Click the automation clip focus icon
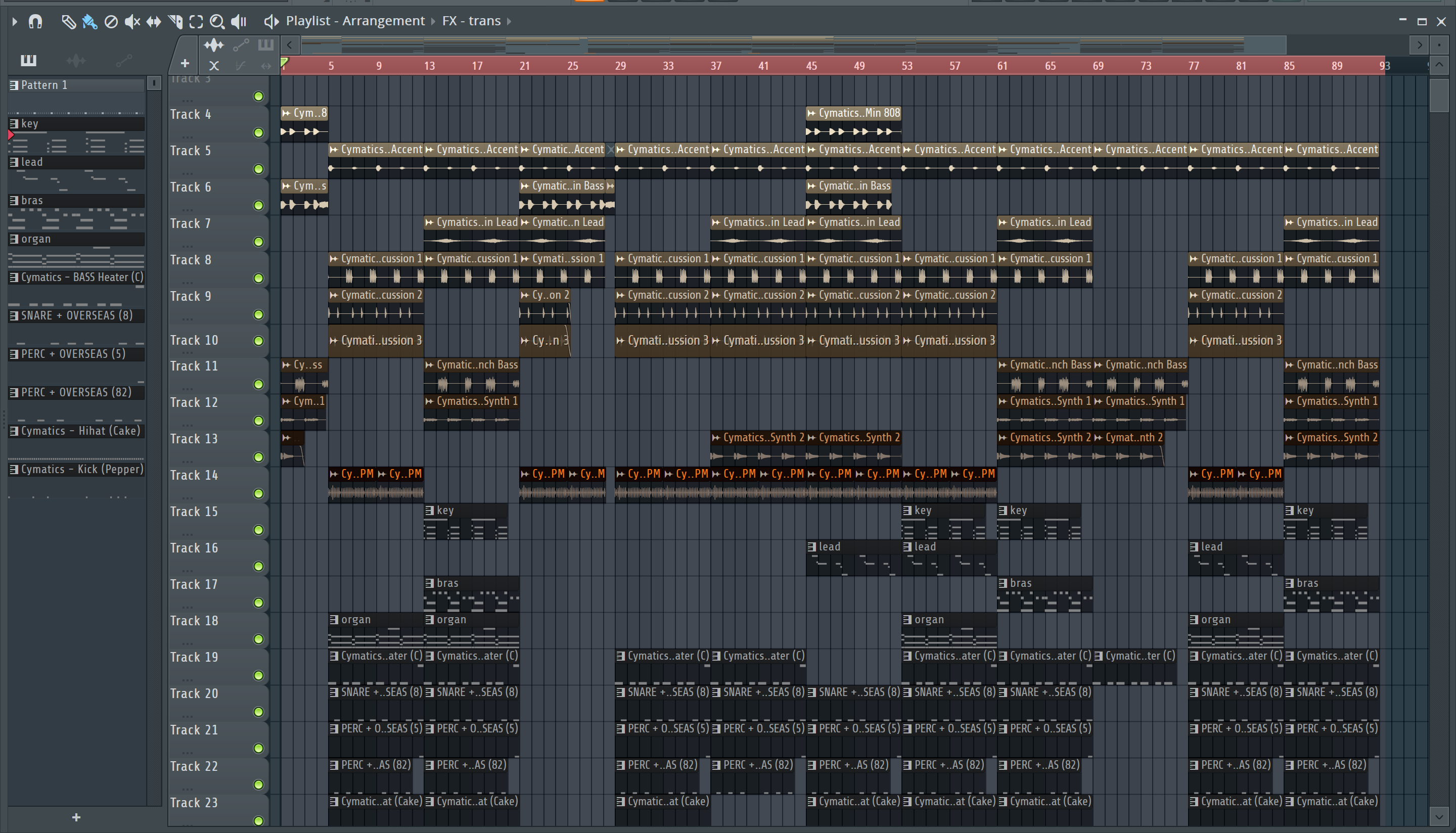 (x=241, y=44)
